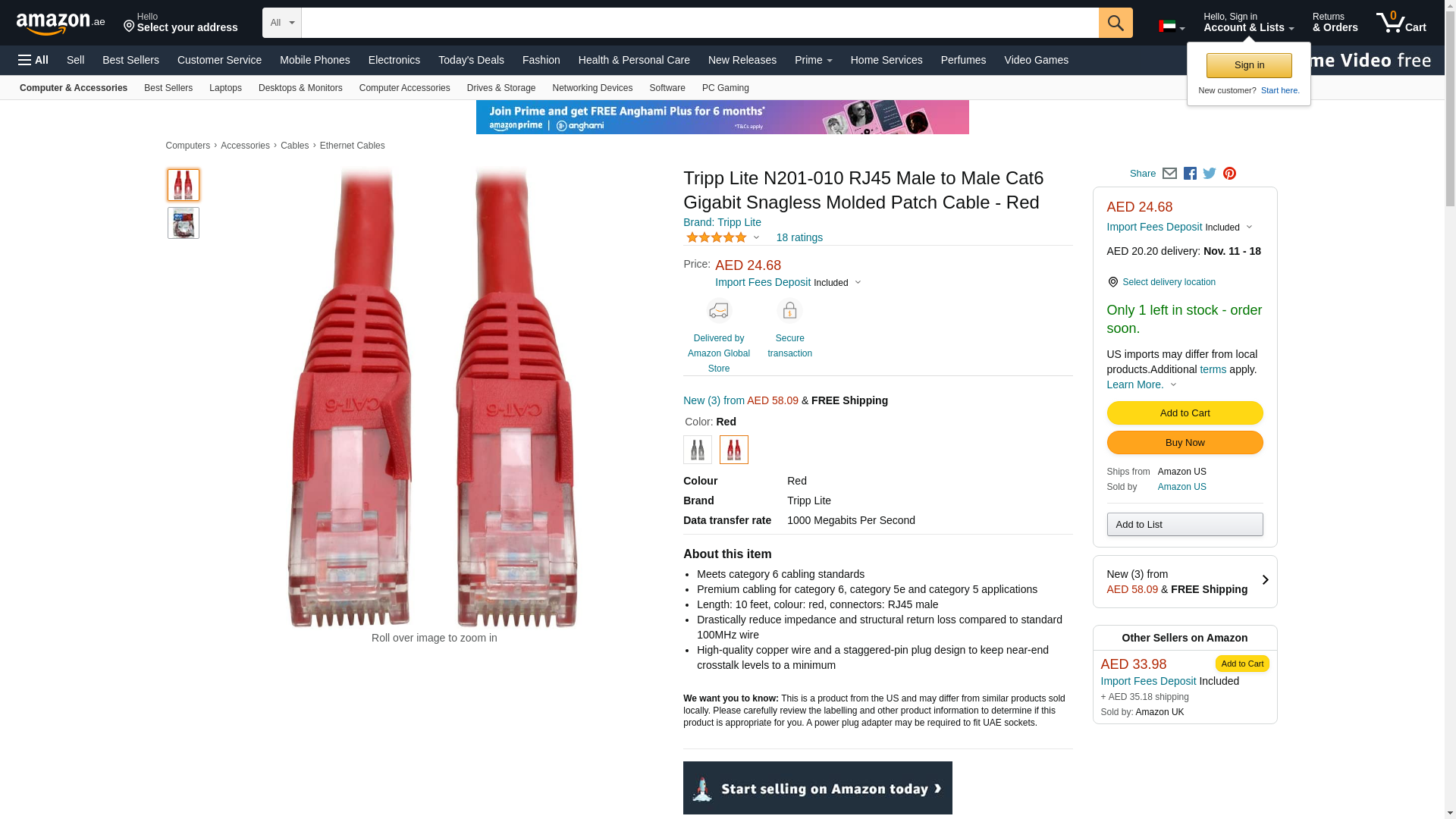
Task: Share product on Twitter icon
Action: tap(1210, 174)
